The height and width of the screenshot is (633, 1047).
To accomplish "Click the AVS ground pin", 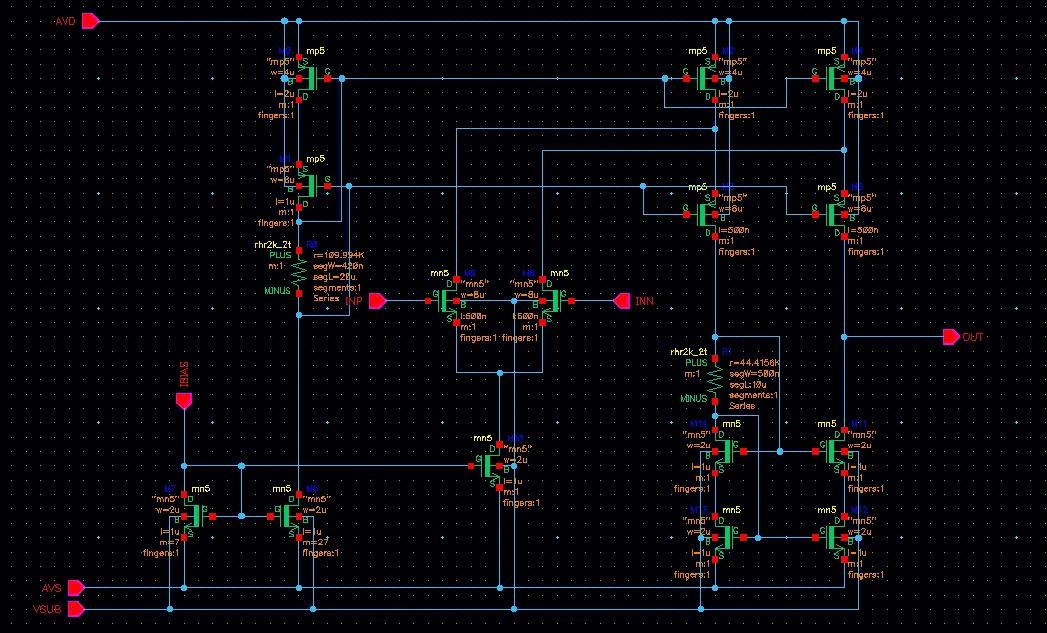I will pyautogui.click(x=77, y=588).
